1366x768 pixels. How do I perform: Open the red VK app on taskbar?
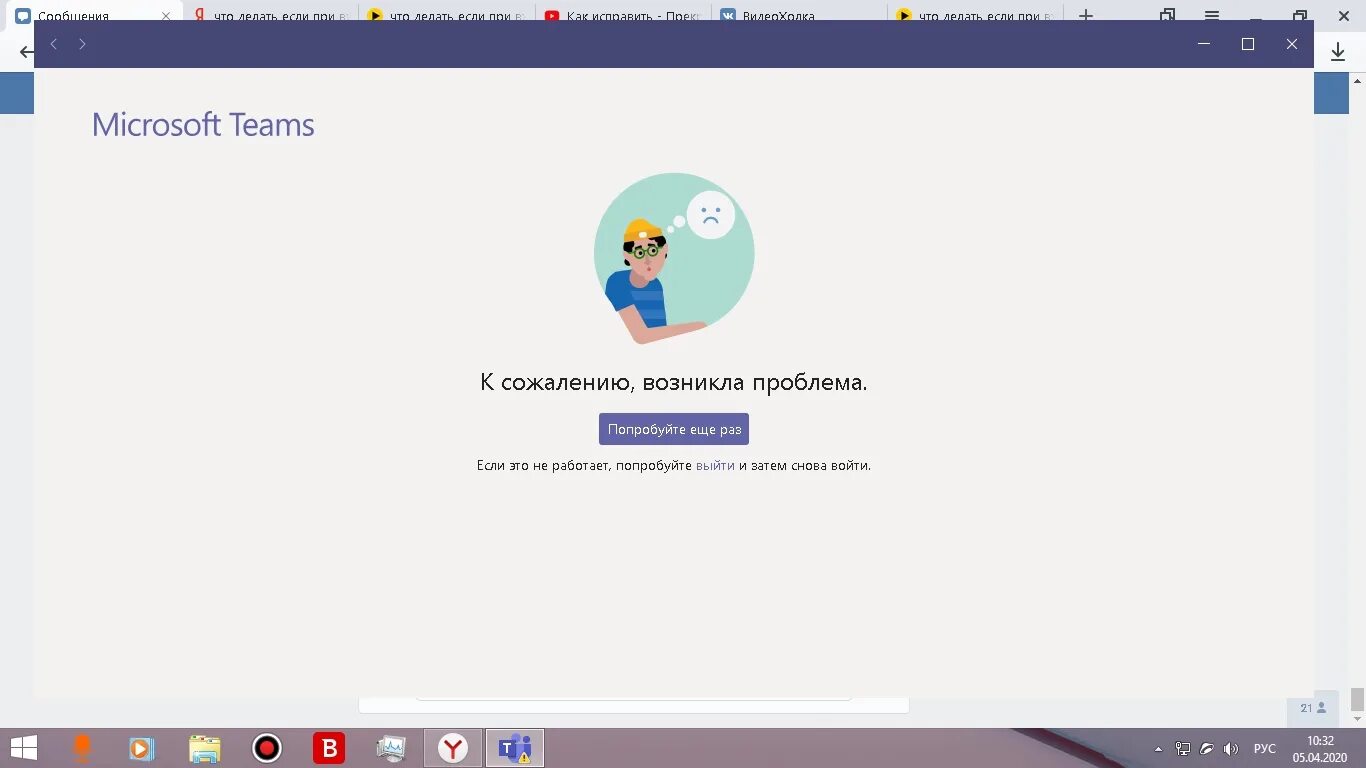(328, 748)
